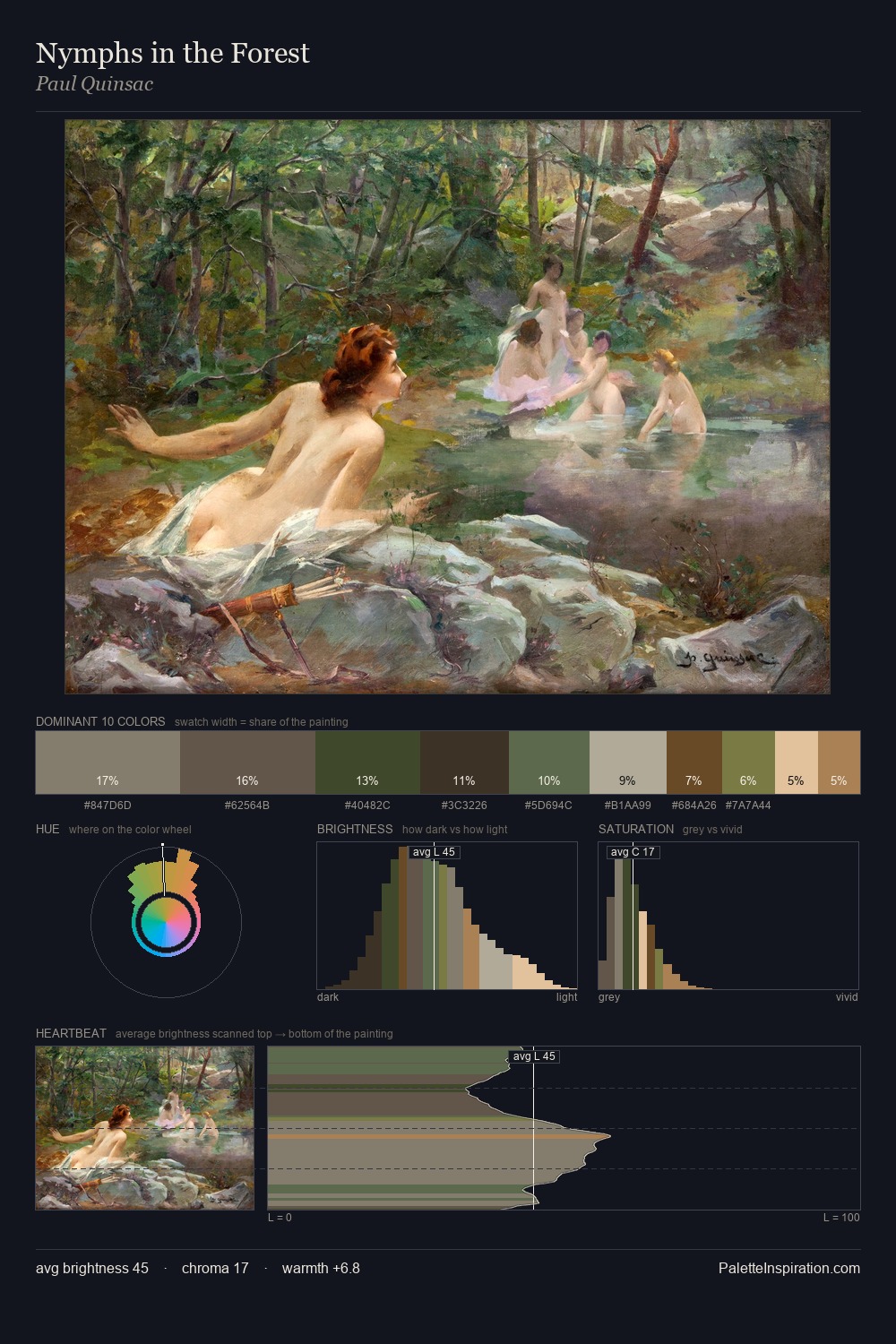
Task: Click the title 'Nymphs in the Forest'
Action: click(173, 54)
